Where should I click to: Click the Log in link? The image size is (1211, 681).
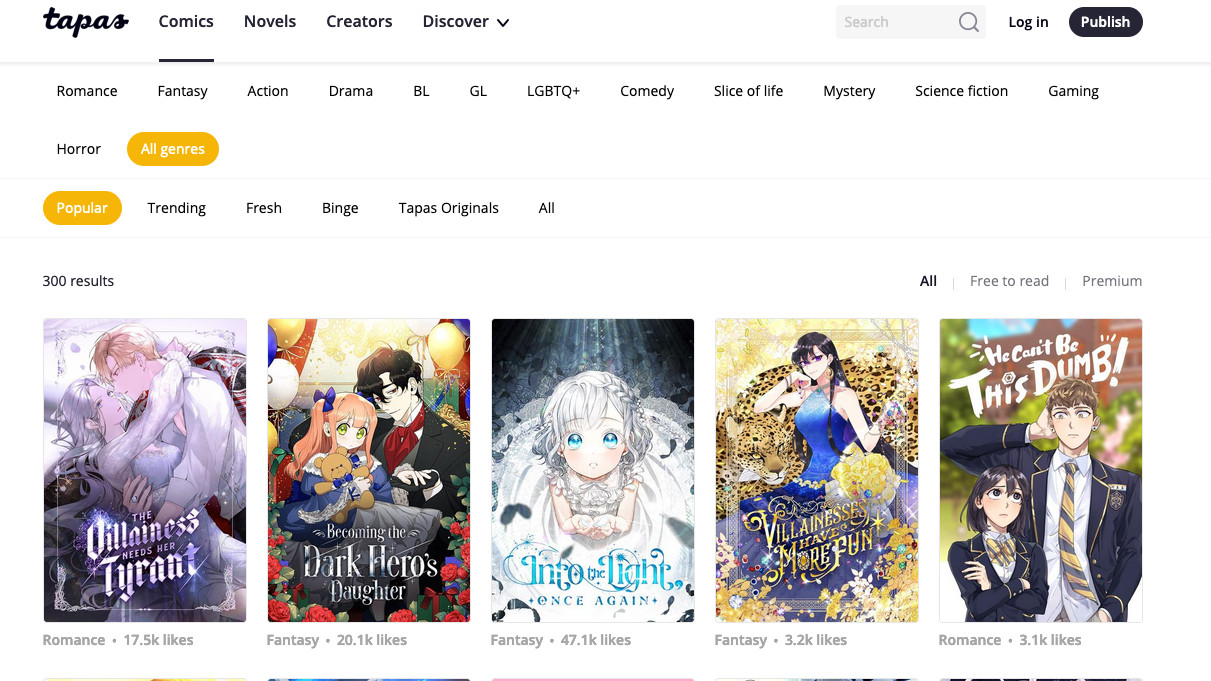coord(1028,22)
